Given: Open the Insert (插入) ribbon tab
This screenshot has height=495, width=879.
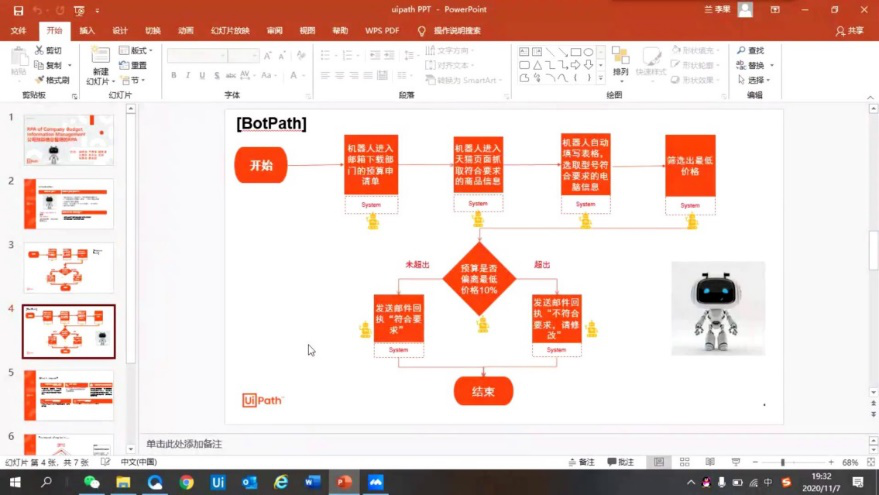Looking at the screenshot, I should [87, 31].
